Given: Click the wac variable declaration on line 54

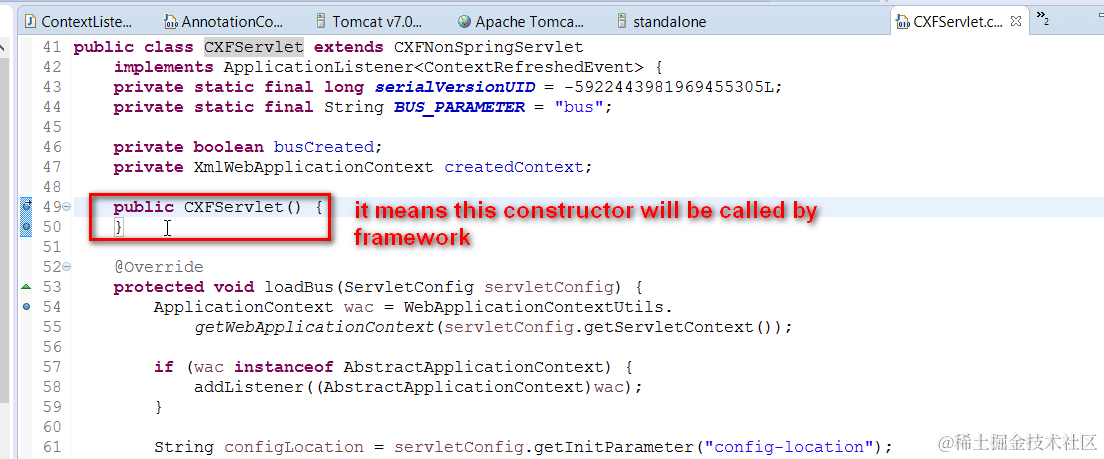Looking at the screenshot, I should coord(359,306).
